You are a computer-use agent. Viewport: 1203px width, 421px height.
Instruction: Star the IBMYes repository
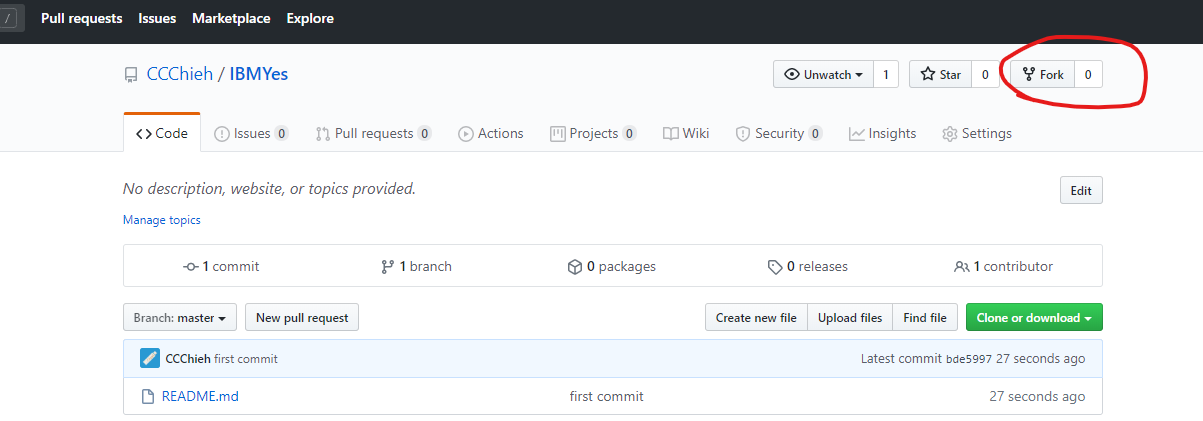coord(940,74)
